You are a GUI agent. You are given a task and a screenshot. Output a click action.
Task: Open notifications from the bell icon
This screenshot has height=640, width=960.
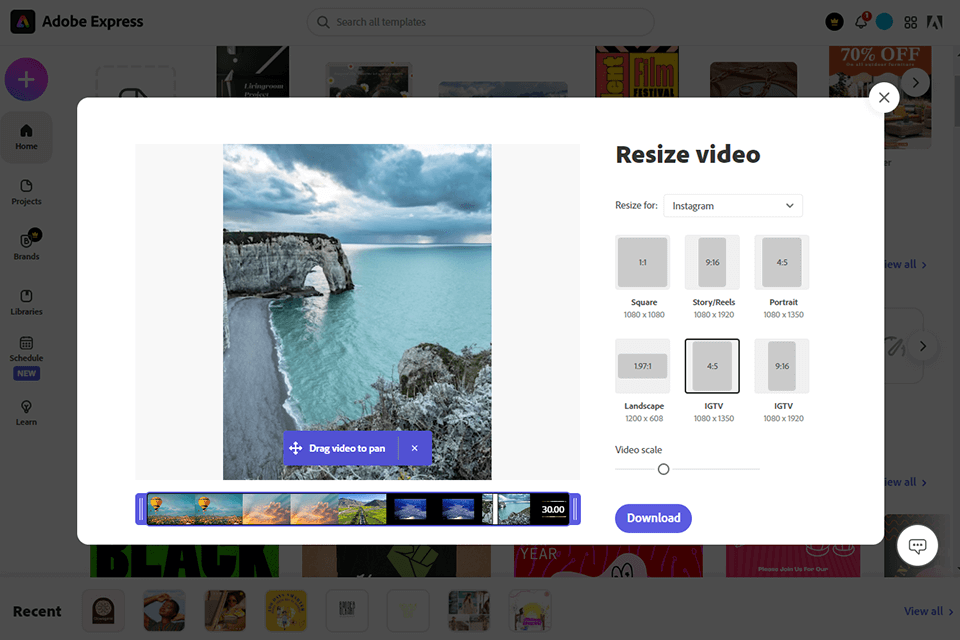tap(861, 21)
